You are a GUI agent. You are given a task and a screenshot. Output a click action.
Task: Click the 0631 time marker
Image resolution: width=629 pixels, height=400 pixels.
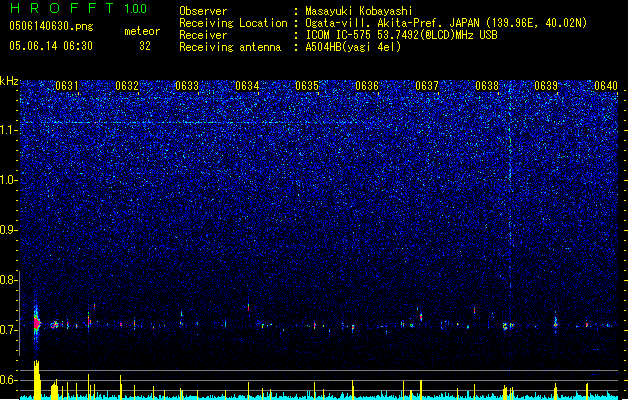point(67,86)
